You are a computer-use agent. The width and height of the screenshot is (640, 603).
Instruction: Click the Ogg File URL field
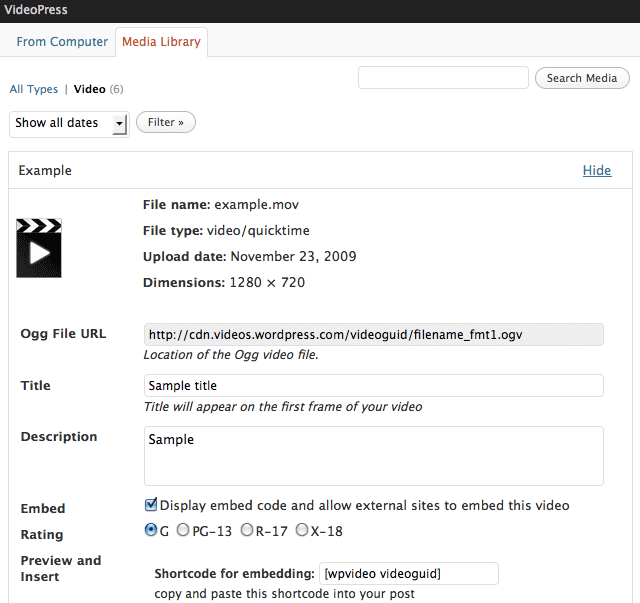(x=373, y=334)
